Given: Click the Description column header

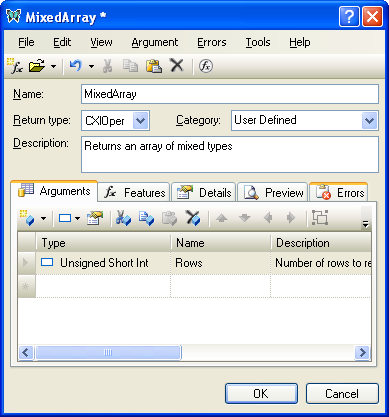Looking at the screenshot, I should pos(321,243).
